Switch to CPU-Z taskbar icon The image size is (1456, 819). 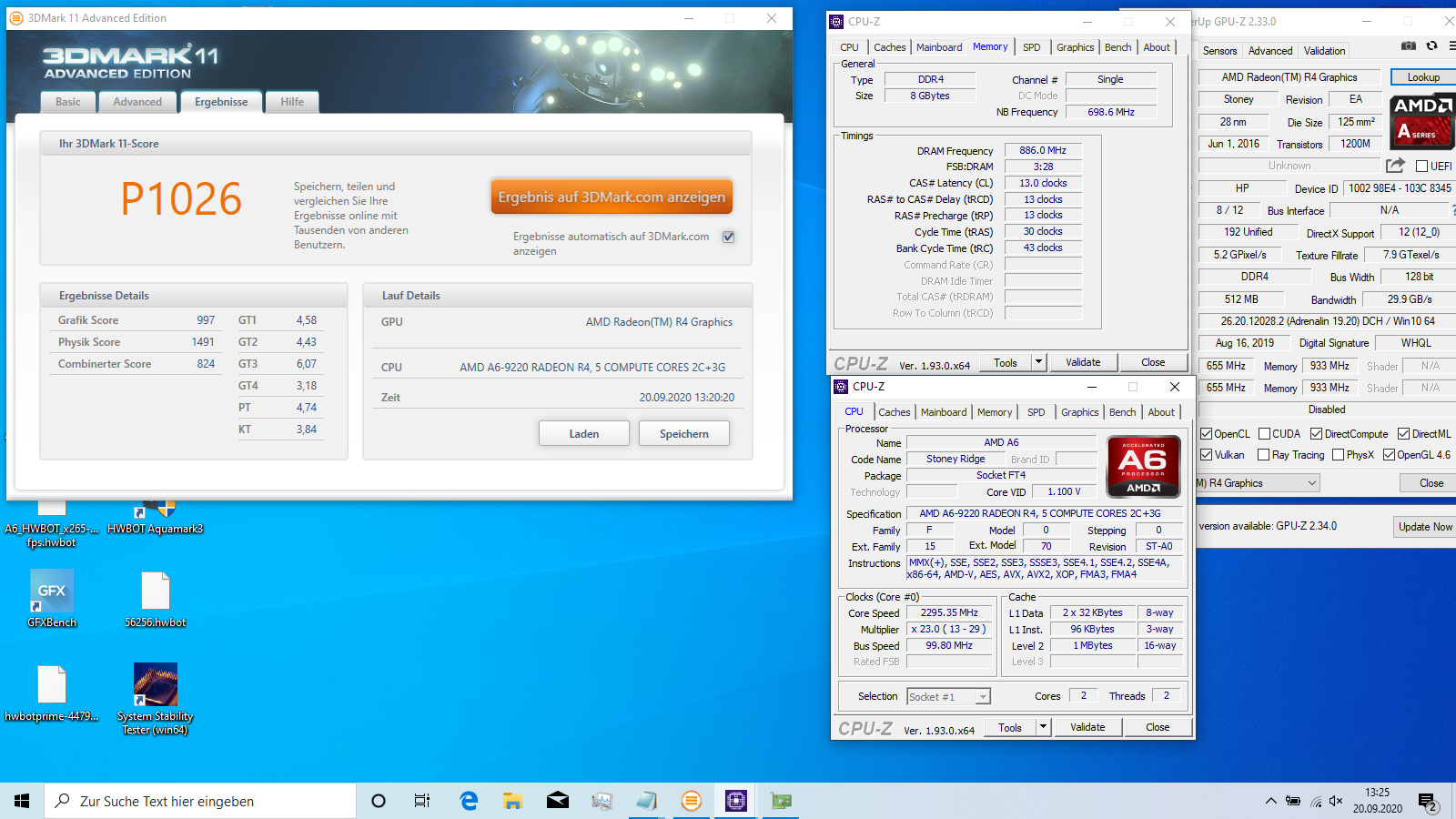click(736, 801)
